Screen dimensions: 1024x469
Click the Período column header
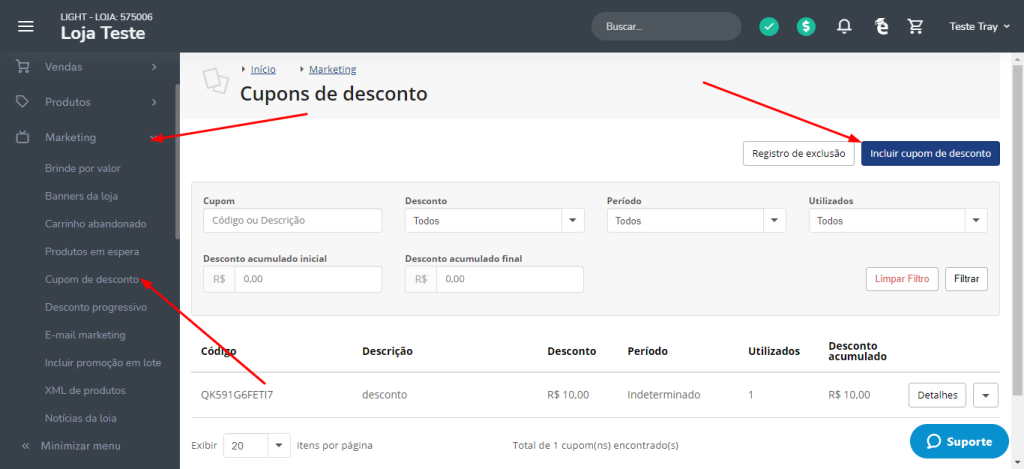647,351
